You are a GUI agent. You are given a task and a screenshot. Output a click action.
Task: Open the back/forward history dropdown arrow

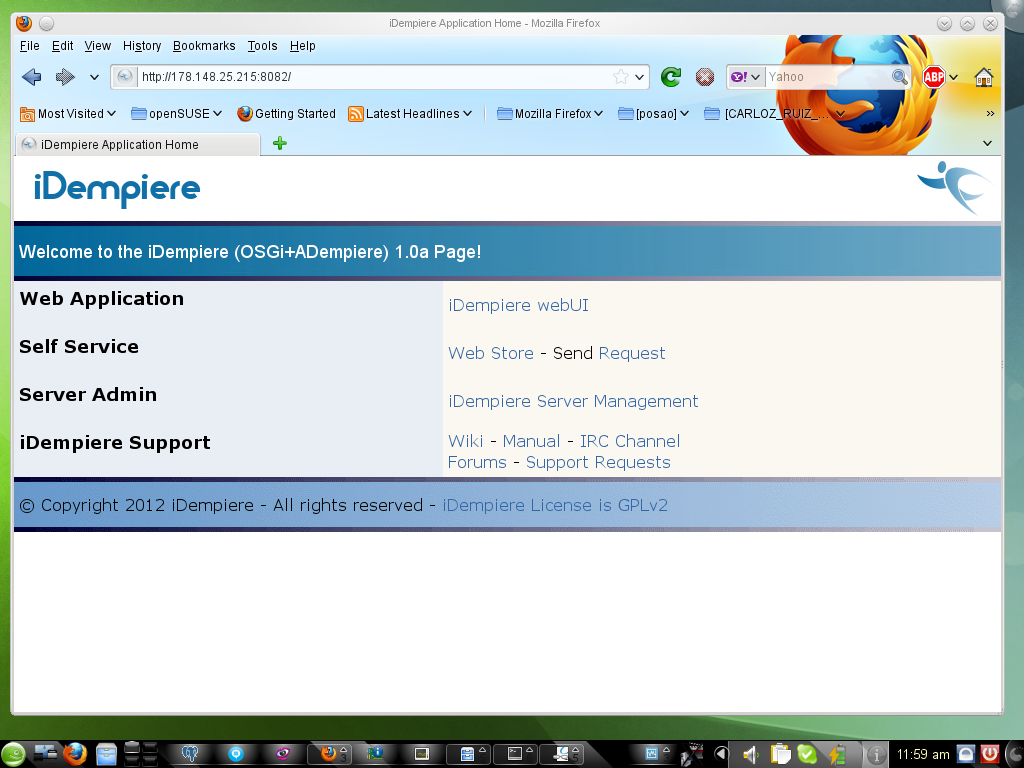(94, 77)
